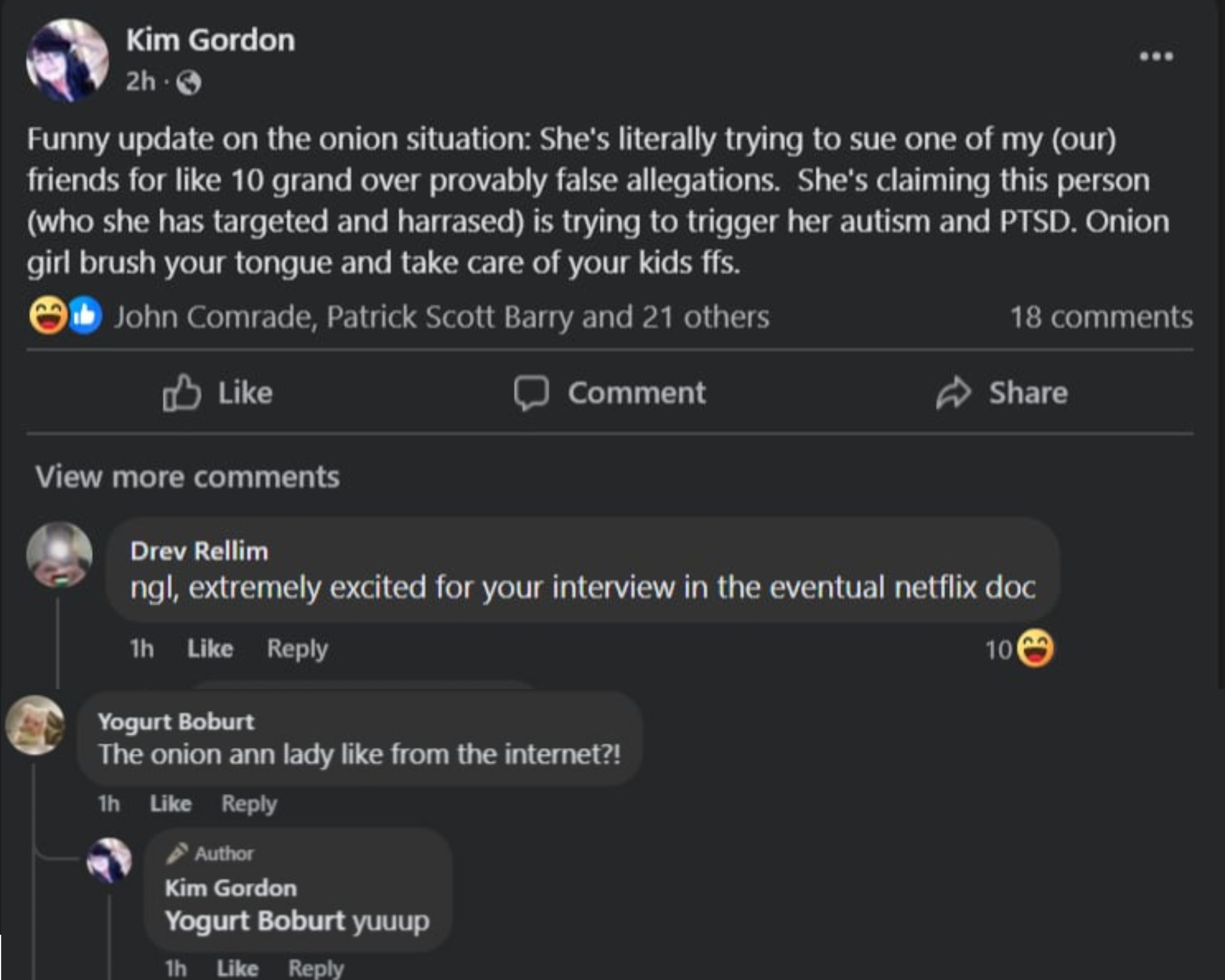Open the three-dot post options menu

click(1156, 56)
